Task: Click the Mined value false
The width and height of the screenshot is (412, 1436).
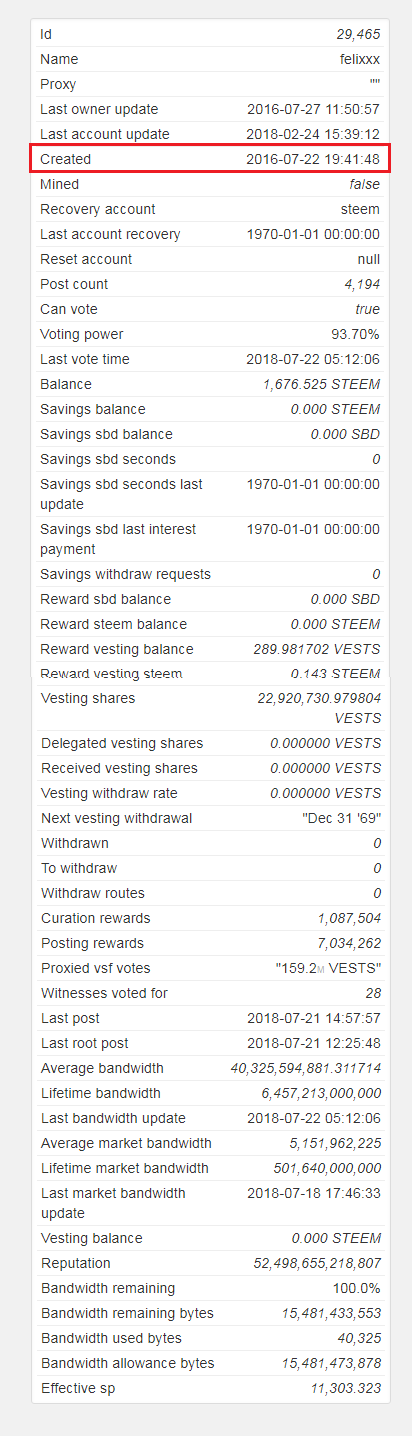Action: click(365, 184)
